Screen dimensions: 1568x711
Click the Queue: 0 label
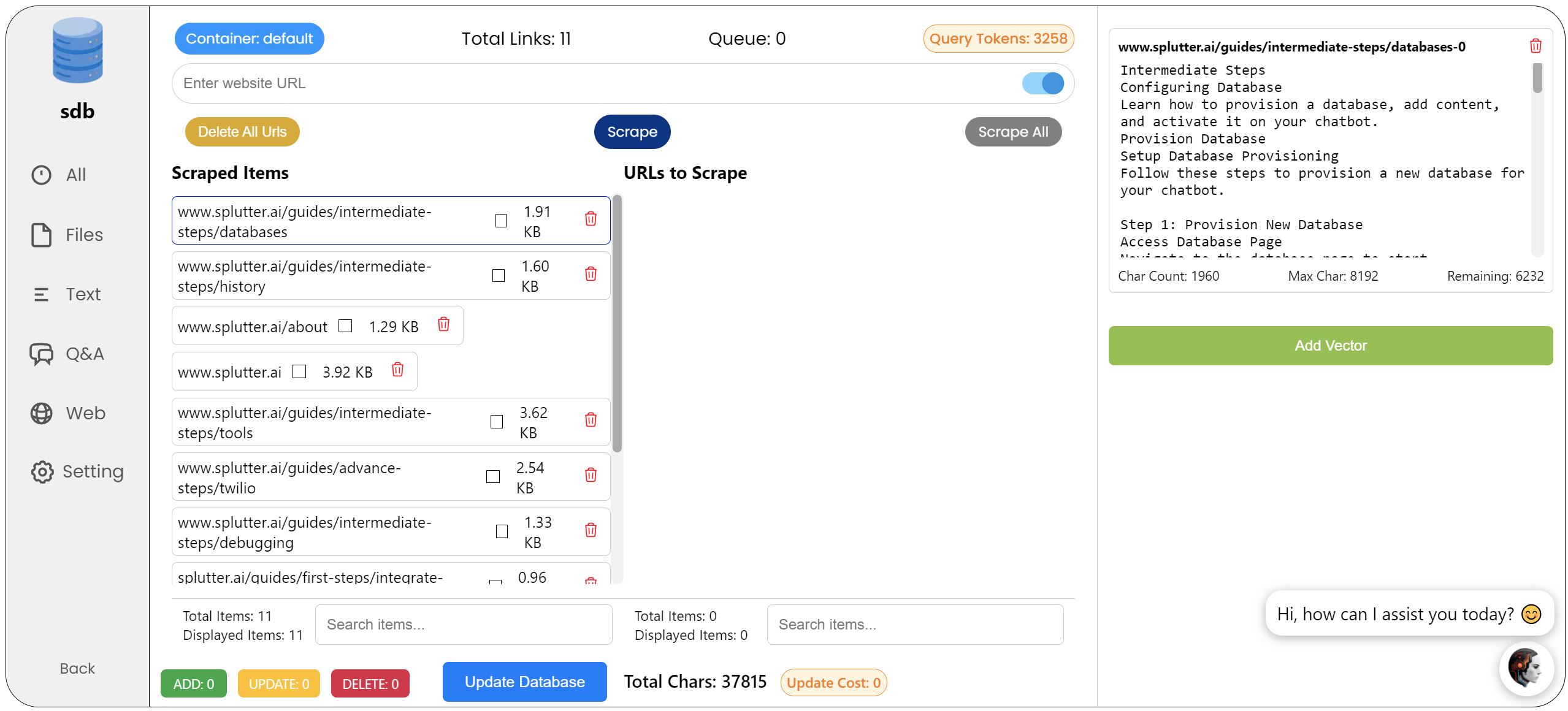(747, 39)
